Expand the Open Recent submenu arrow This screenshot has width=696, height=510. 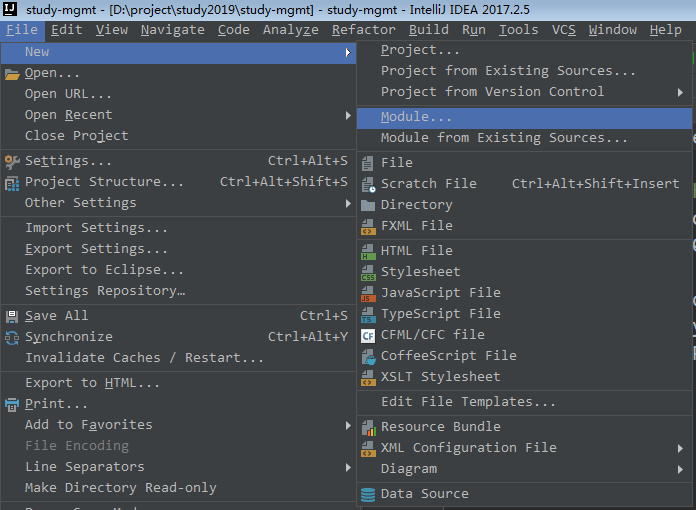(348, 116)
